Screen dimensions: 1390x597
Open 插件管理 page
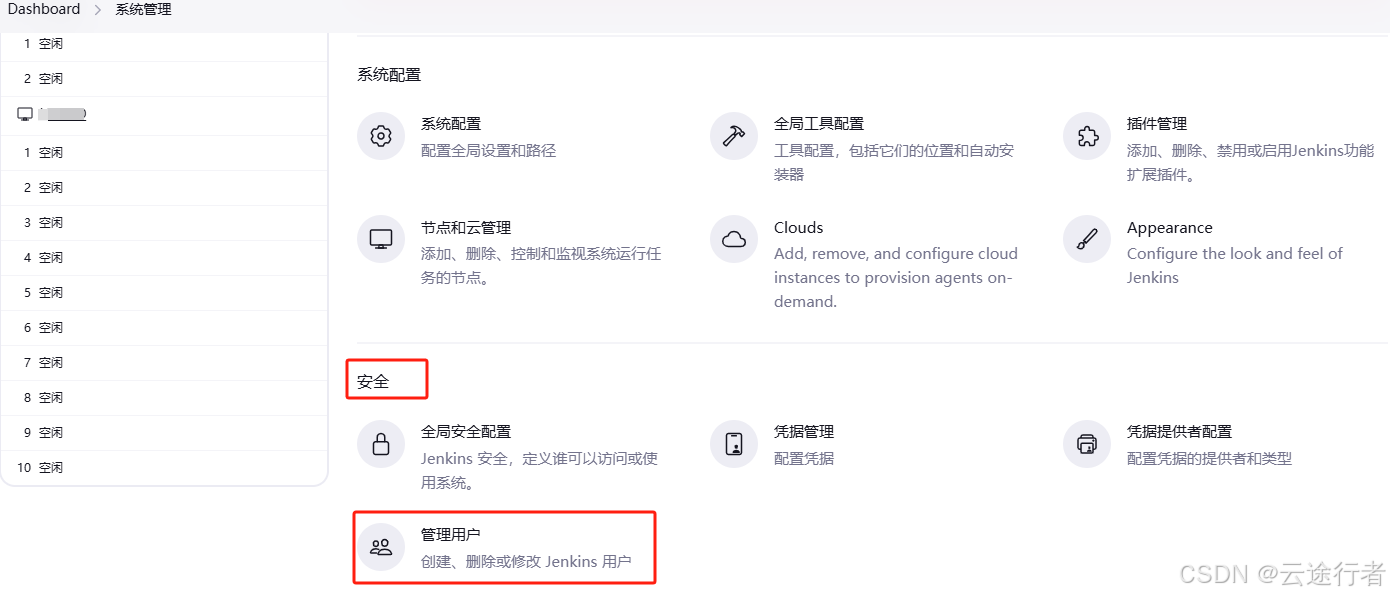pos(1157,124)
